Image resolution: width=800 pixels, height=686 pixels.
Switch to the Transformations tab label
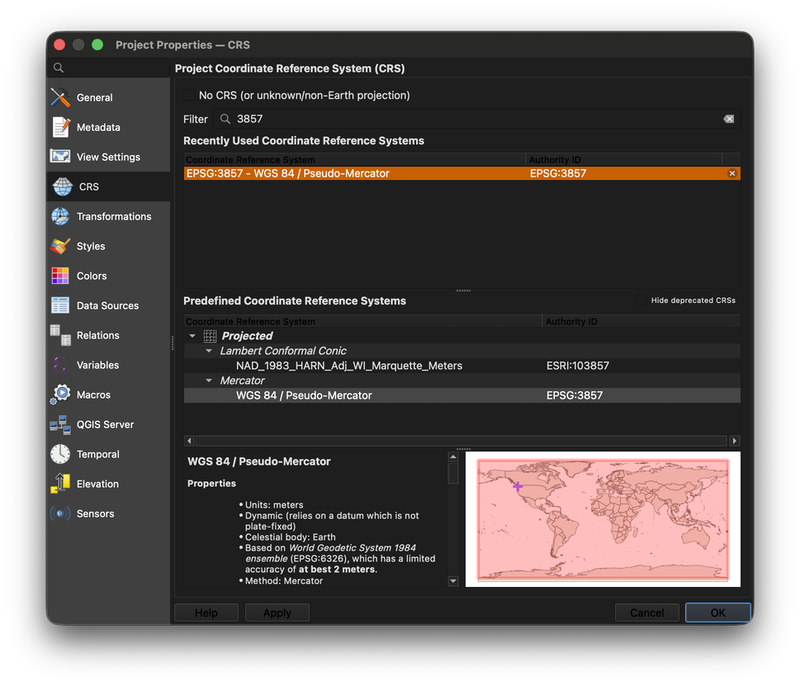pyautogui.click(x=114, y=216)
